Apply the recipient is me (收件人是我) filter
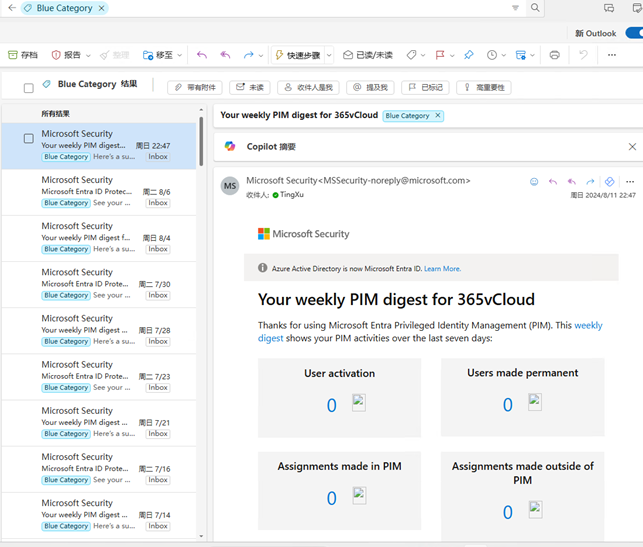Screen dimensions: 643x547 (x=308, y=87)
